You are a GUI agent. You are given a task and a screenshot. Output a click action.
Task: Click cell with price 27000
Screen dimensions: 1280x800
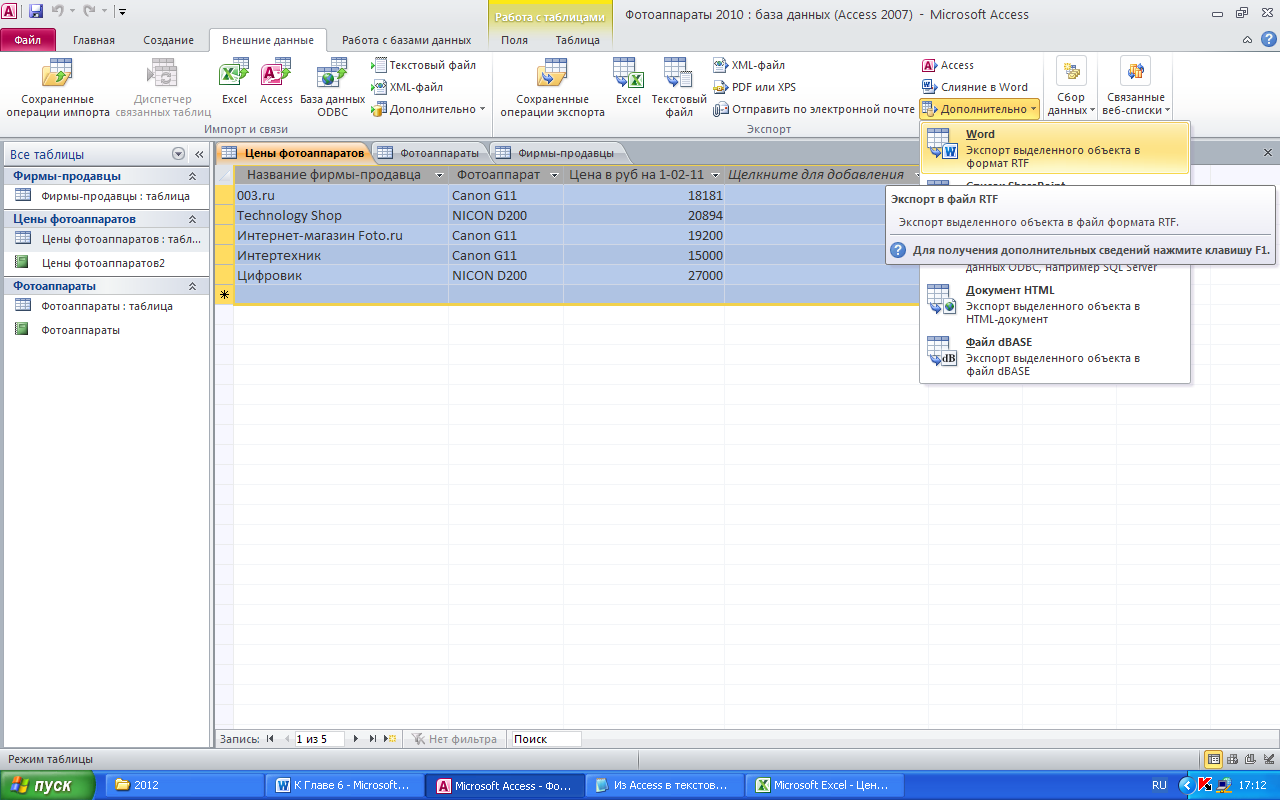pyautogui.click(x=644, y=275)
